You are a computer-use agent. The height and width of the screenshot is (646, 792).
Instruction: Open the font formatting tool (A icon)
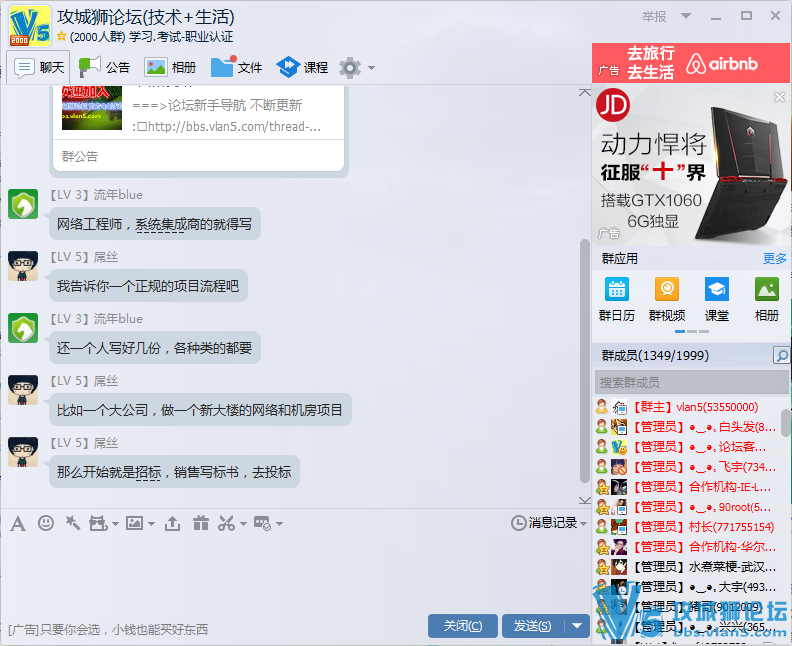(x=18, y=523)
